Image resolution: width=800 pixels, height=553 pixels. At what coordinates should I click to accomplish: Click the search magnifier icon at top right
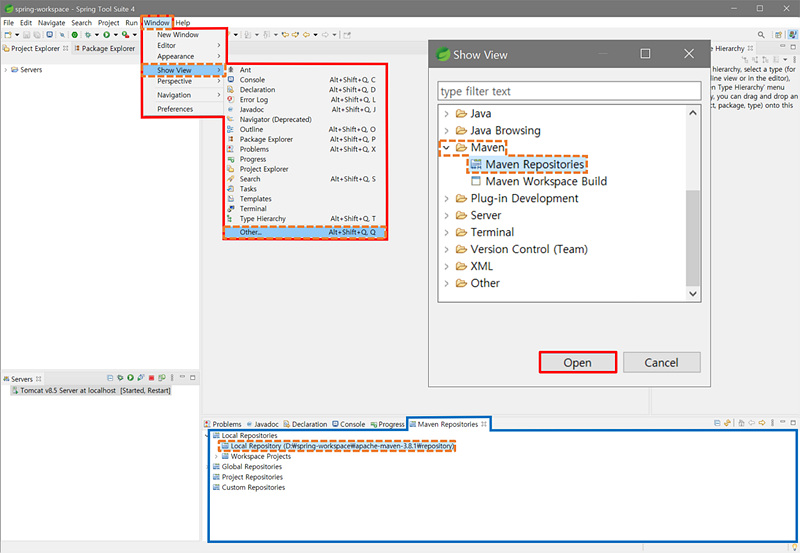click(761, 35)
